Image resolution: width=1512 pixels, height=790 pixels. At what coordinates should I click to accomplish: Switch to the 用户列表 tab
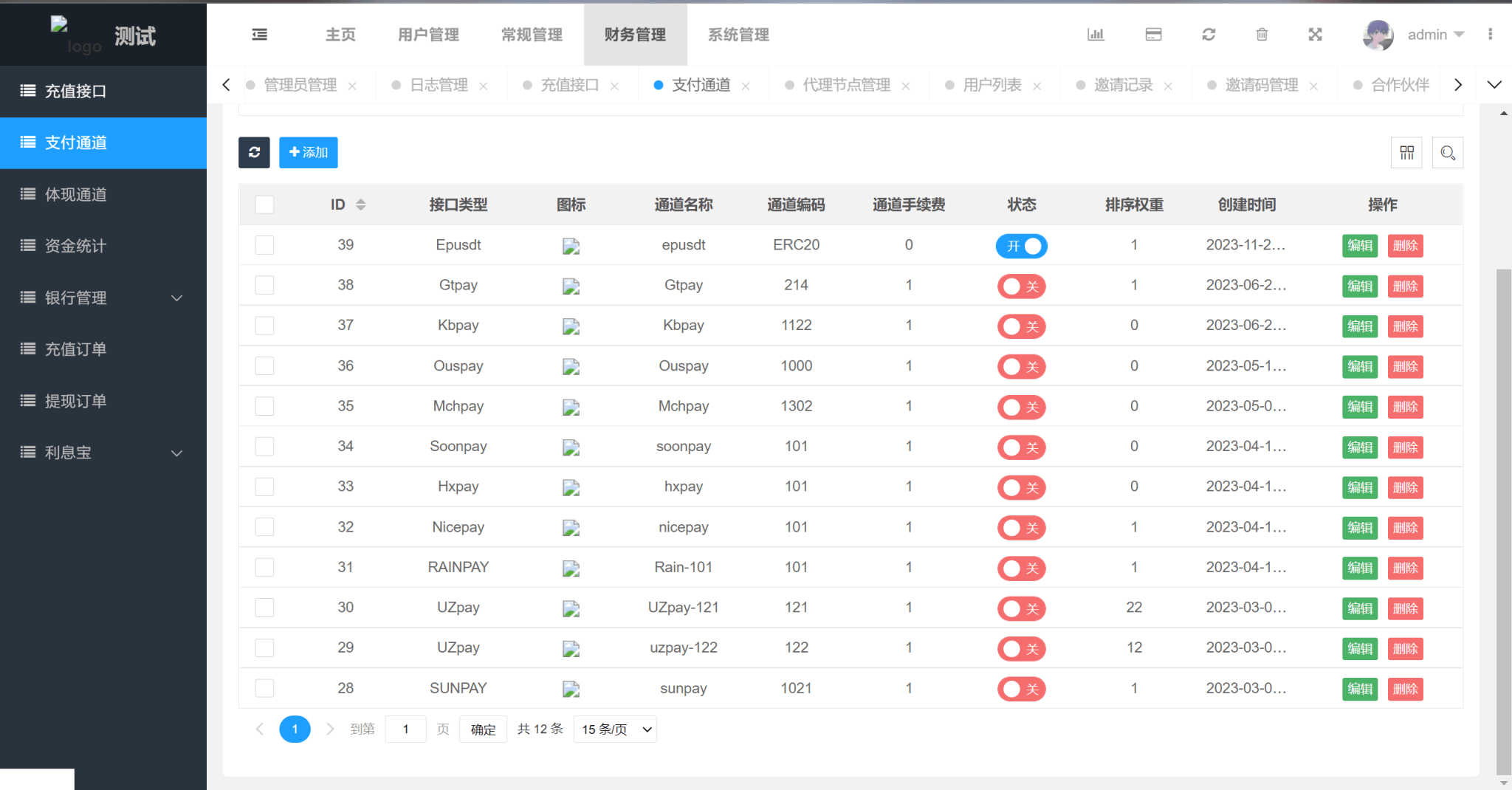tap(992, 86)
